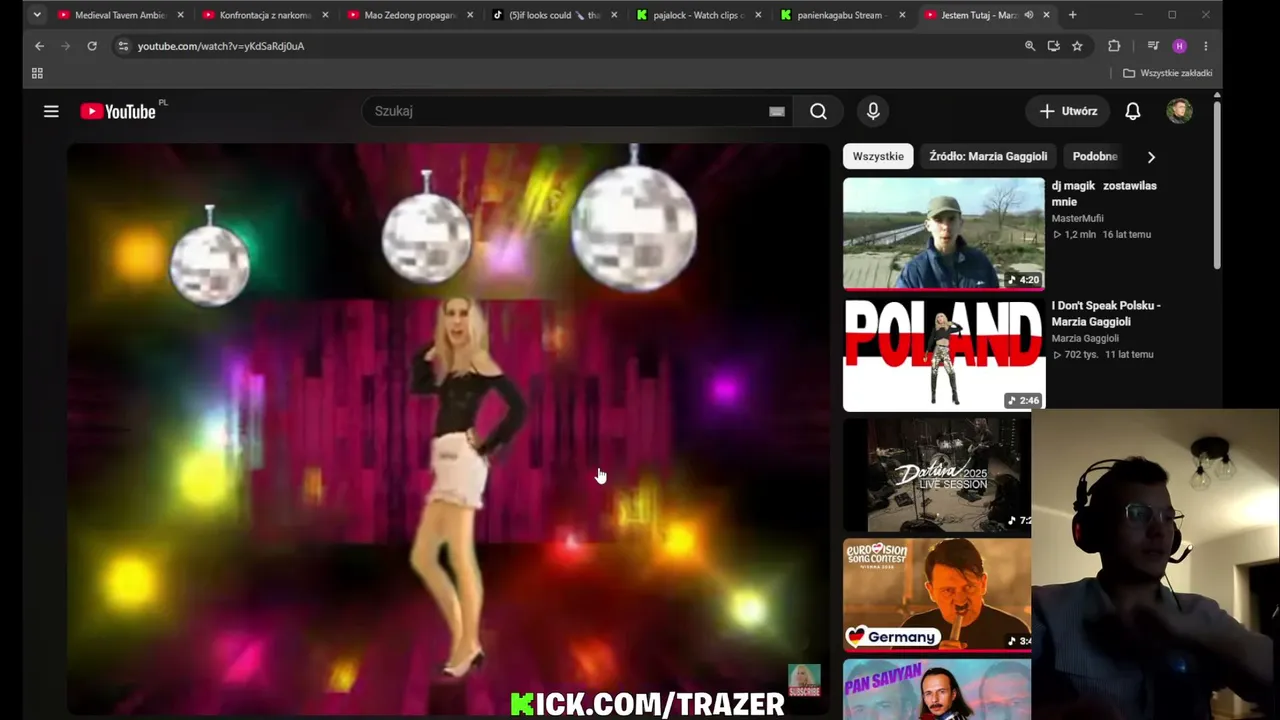
Task: Open the Pan Savyan video thumbnail
Action: (937, 689)
